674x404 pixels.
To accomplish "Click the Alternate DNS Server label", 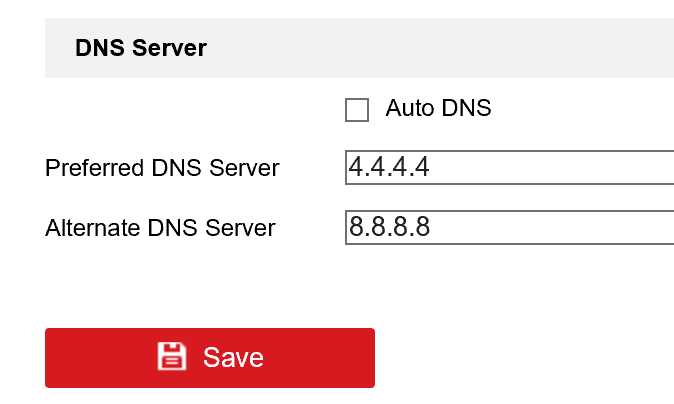I will pos(160,228).
